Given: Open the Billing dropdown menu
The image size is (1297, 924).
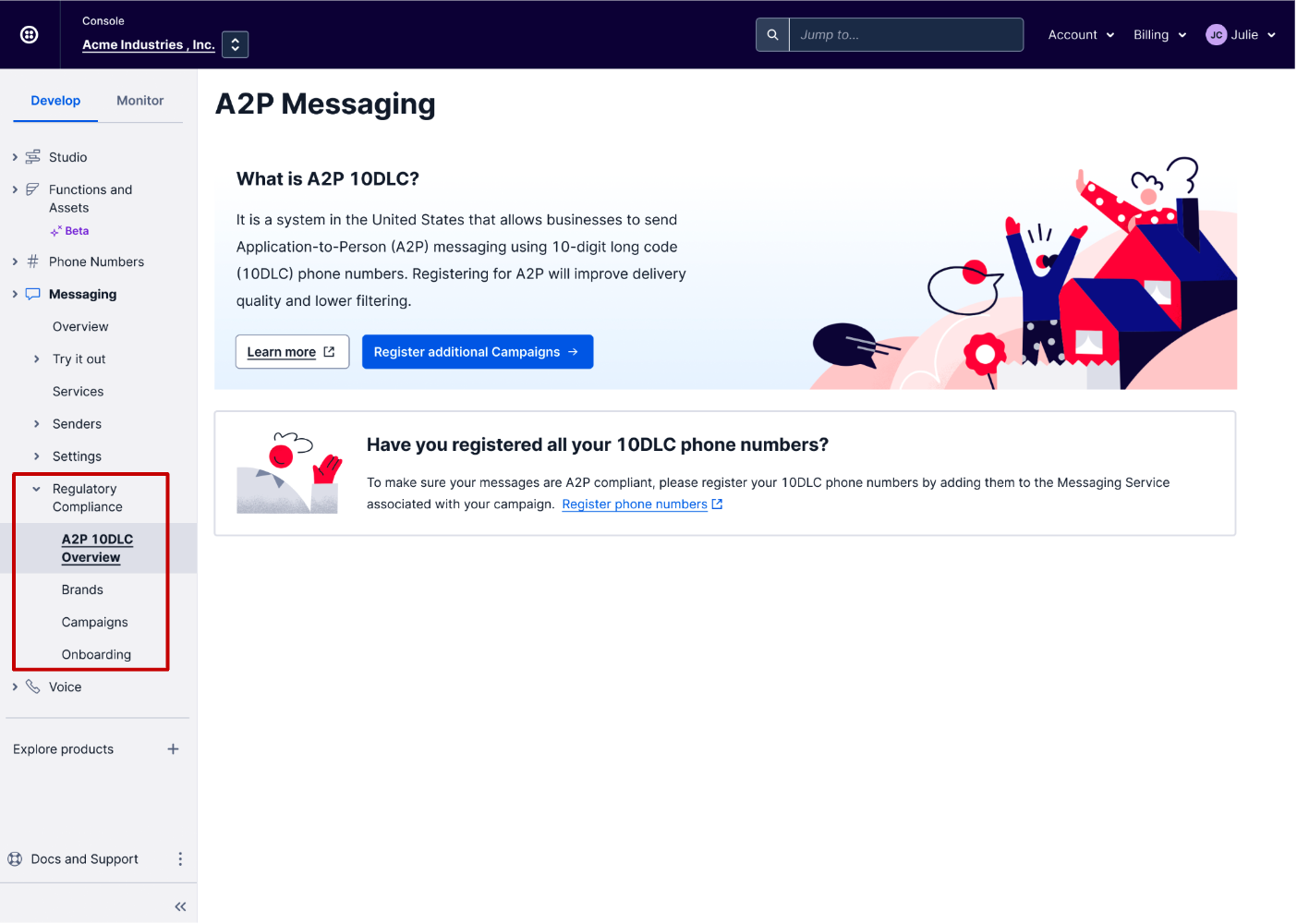Looking at the screenshot, I should pyautogui.click(x=1160, y=34).
